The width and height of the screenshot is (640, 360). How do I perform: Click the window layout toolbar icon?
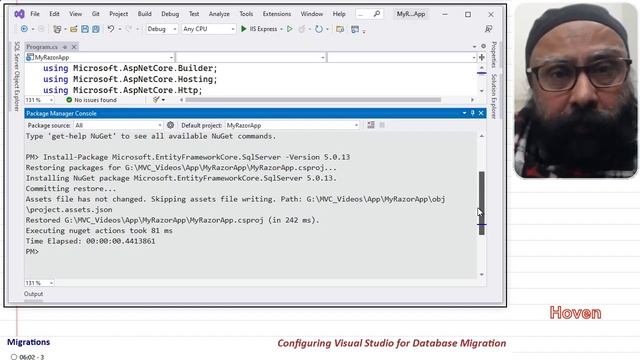click(355, 29)
